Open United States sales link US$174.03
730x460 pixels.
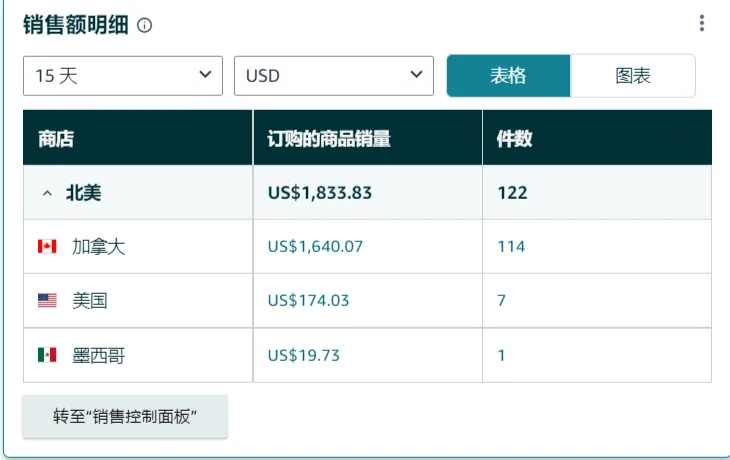pos(308,300)
